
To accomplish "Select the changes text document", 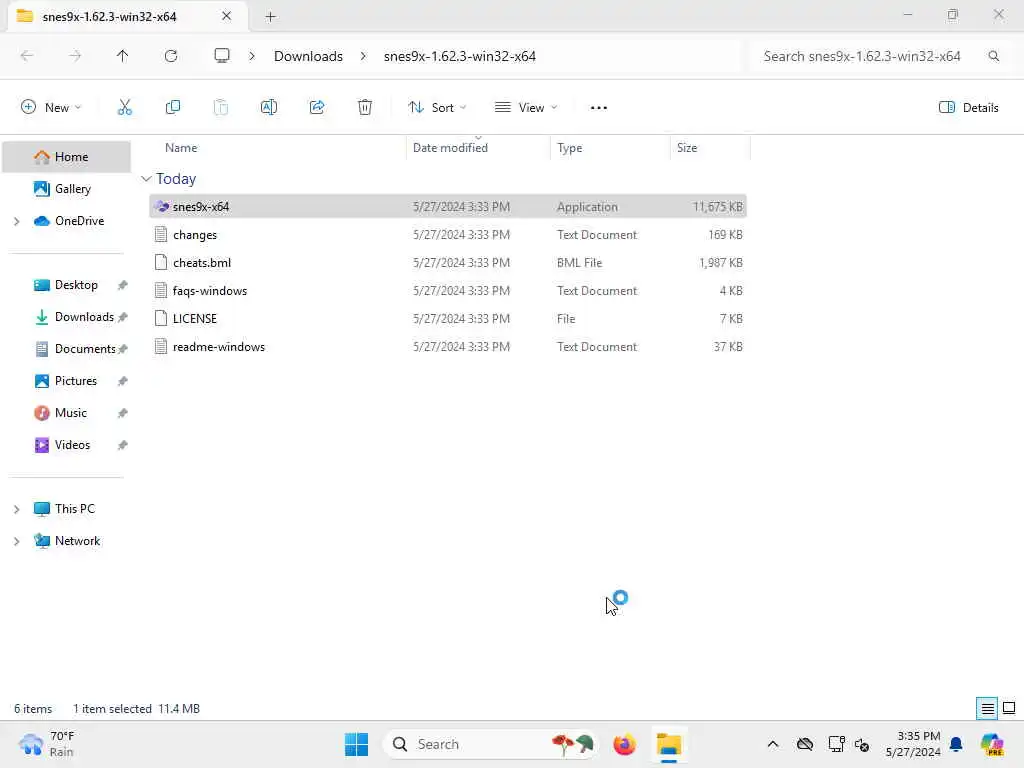I will click(447, 234).
